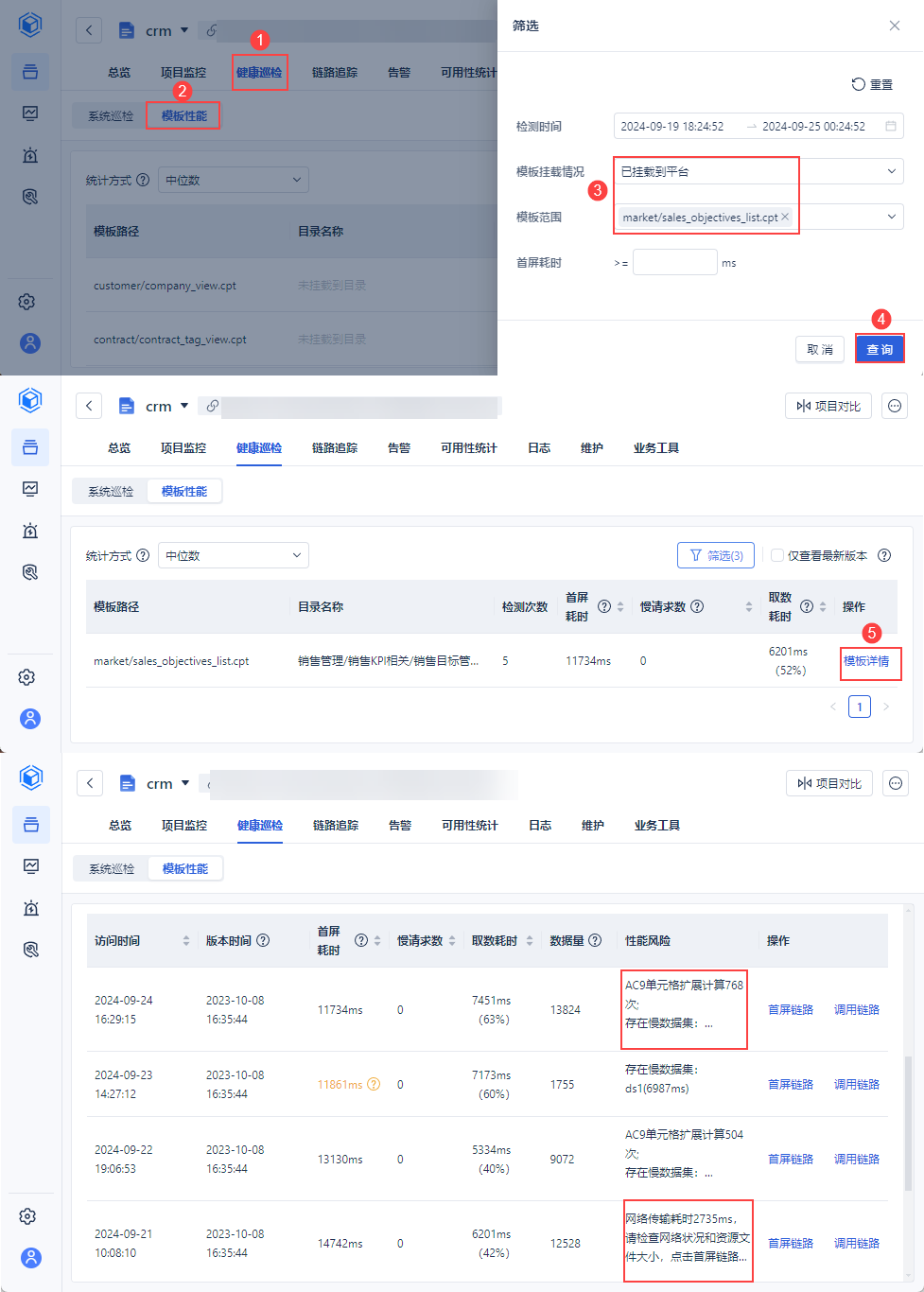
Task: Click sidebar monitor chart icon in detail records view
Action: coord(31,865)
